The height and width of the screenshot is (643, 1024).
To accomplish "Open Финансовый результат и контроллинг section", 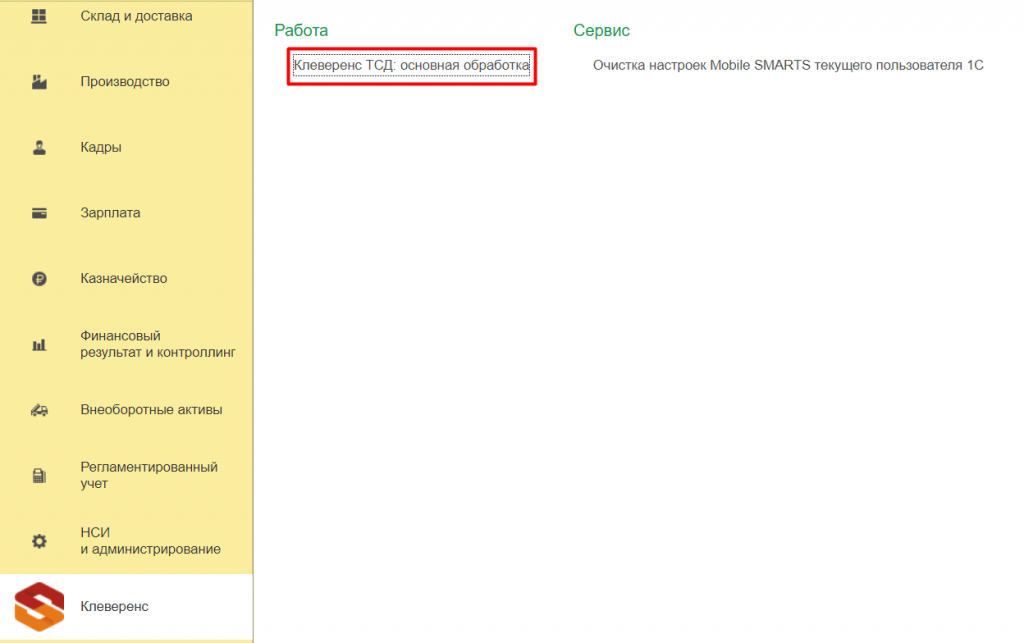I will 158,344.
